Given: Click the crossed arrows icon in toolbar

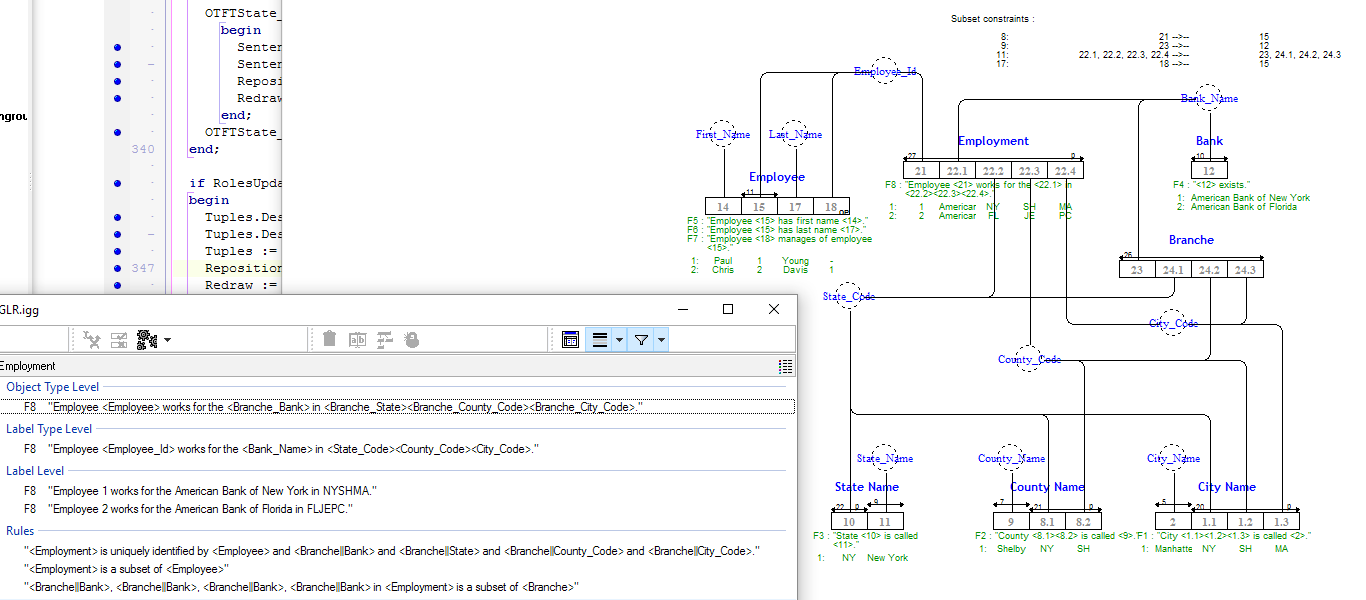Looking at the screenshot, I should pyautogui.click(x=92, y=340).
